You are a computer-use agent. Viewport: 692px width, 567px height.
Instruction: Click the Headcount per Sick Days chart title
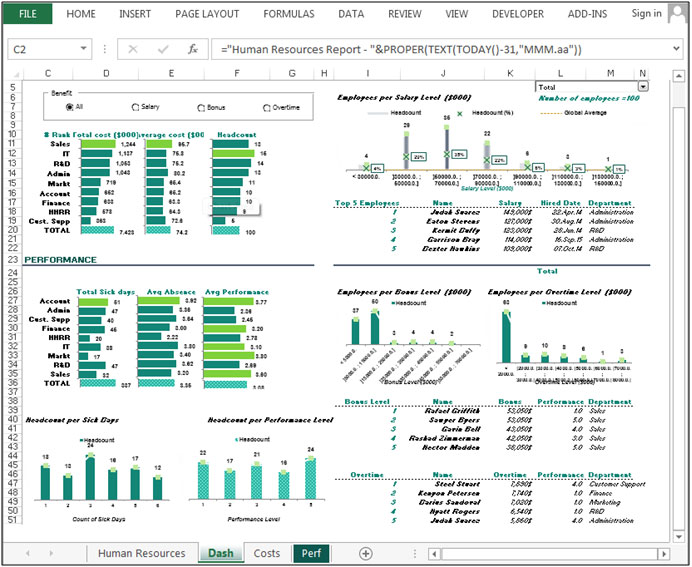tap(72, 420)
